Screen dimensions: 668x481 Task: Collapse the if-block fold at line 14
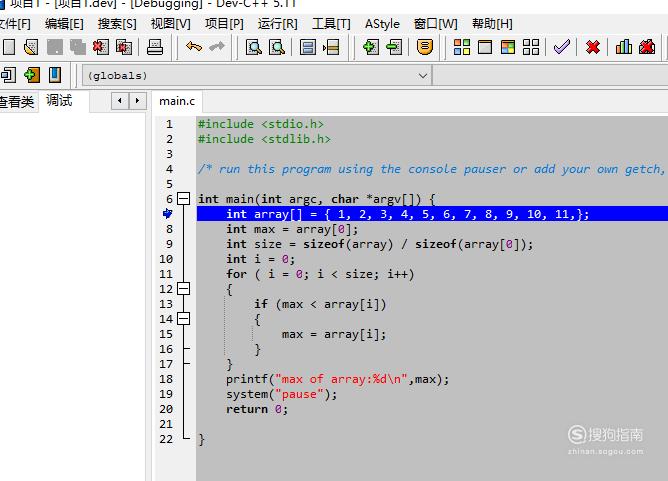point(183,319)
